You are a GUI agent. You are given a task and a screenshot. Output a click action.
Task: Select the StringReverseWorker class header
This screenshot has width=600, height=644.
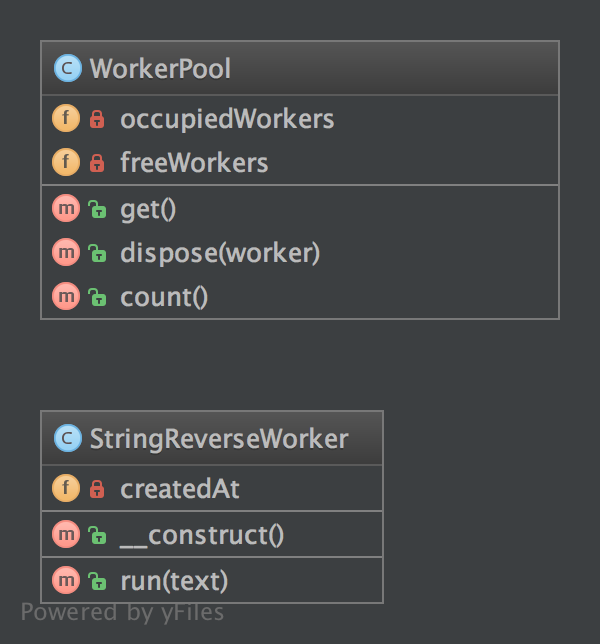click(218, 439)
